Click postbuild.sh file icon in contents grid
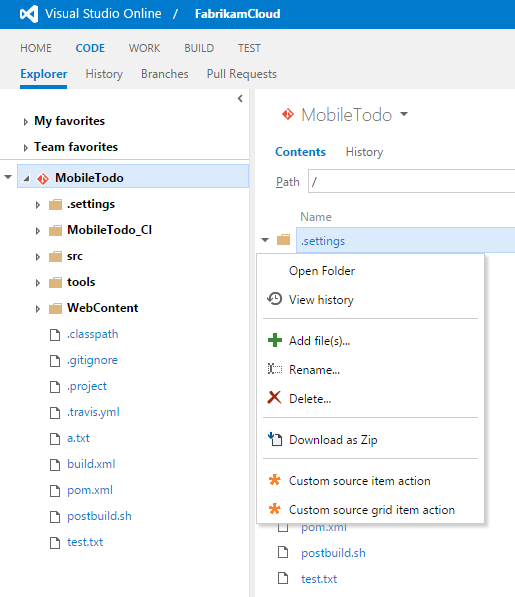 283,552
